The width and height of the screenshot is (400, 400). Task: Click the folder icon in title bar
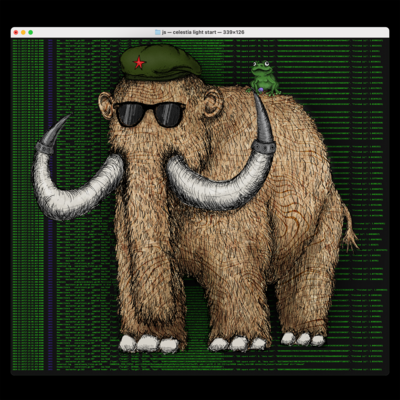(x=158, y=32)
